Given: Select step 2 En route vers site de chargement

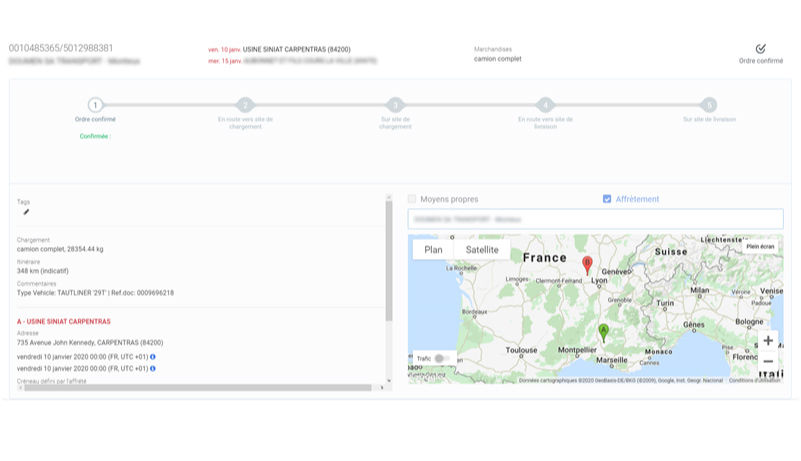Looking at the screenshot, I should pyautogui.click(x=244, y=104).
